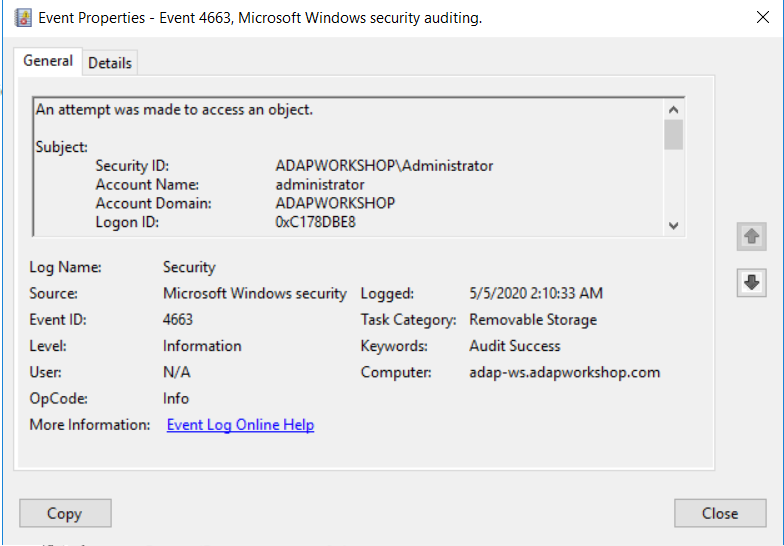This screenshot has height=546, width=784.
Task: Click the computer name adap-ws.adapworkshop.com
Action: (565, 372)
